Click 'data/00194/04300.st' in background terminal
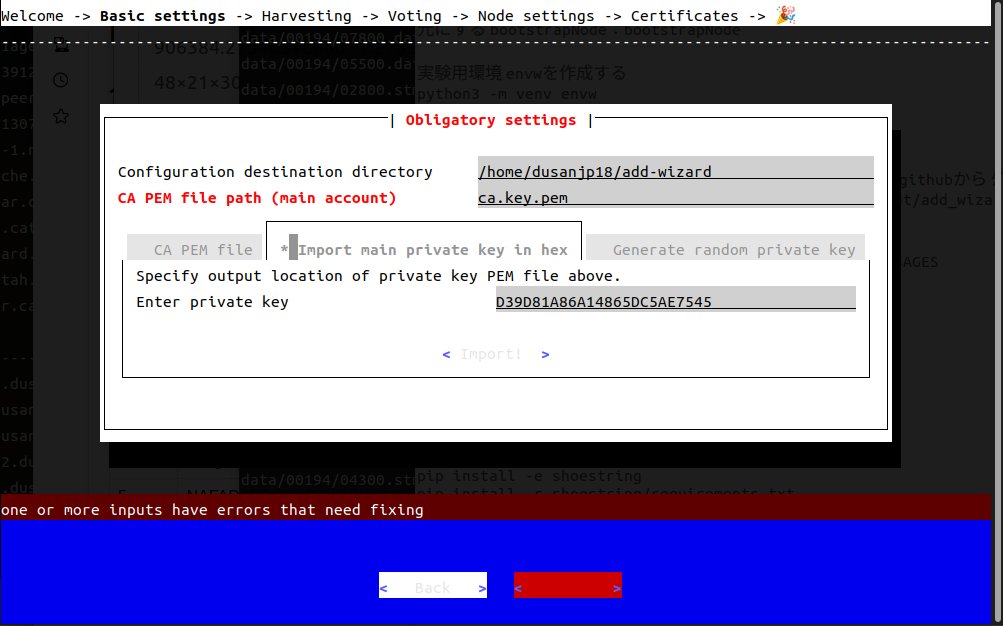The height and width of the screenshot is (626, 1003). coord(328,480)
